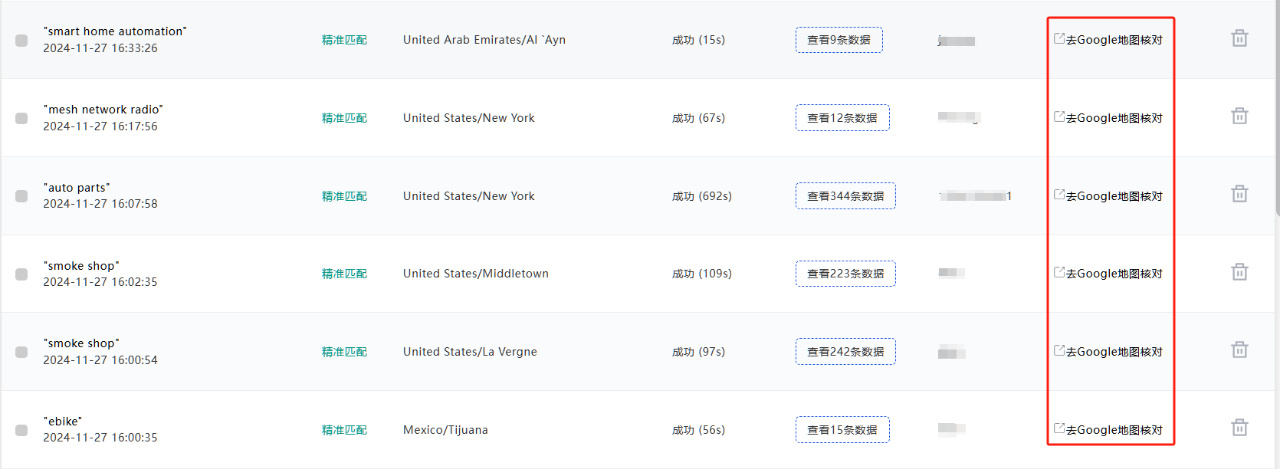Tick the checkbox for "auto parts"
The image size is (1280, 469).
click(x=21, y=196)
